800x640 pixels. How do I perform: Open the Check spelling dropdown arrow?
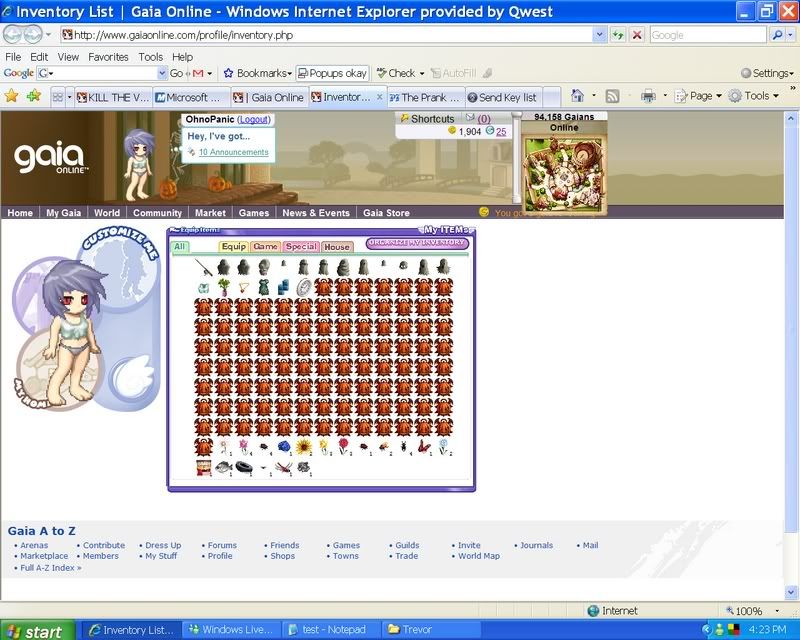point(422,73)
